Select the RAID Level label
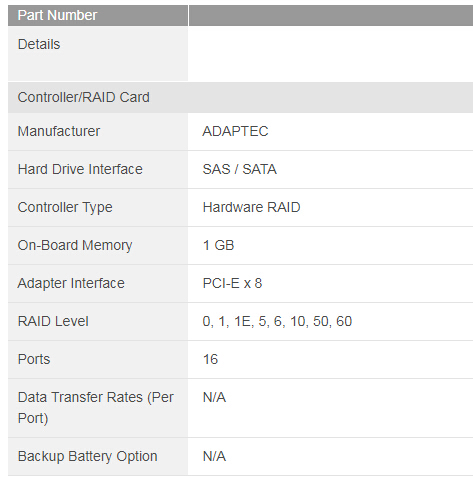473x482 pixels. click(x=53, y=321)
